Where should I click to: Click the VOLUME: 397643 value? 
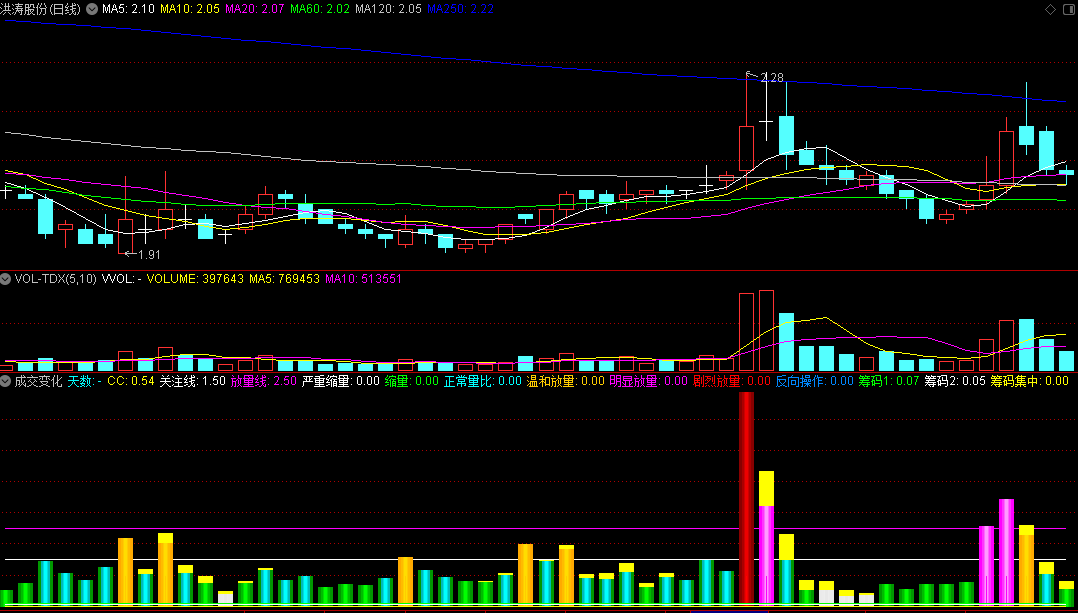(195, 279)
